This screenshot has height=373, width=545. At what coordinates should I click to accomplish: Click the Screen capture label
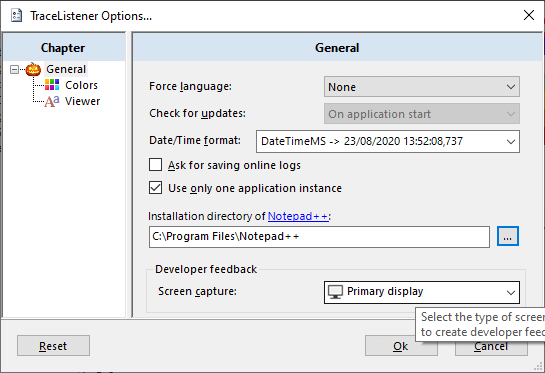pos(197,291)
